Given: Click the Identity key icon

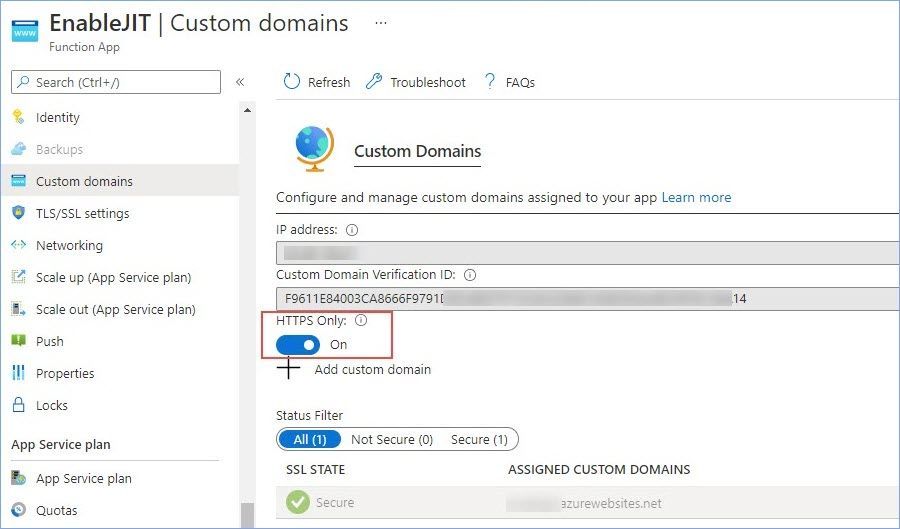Looking at the screenshot, I should coord(18,117).
